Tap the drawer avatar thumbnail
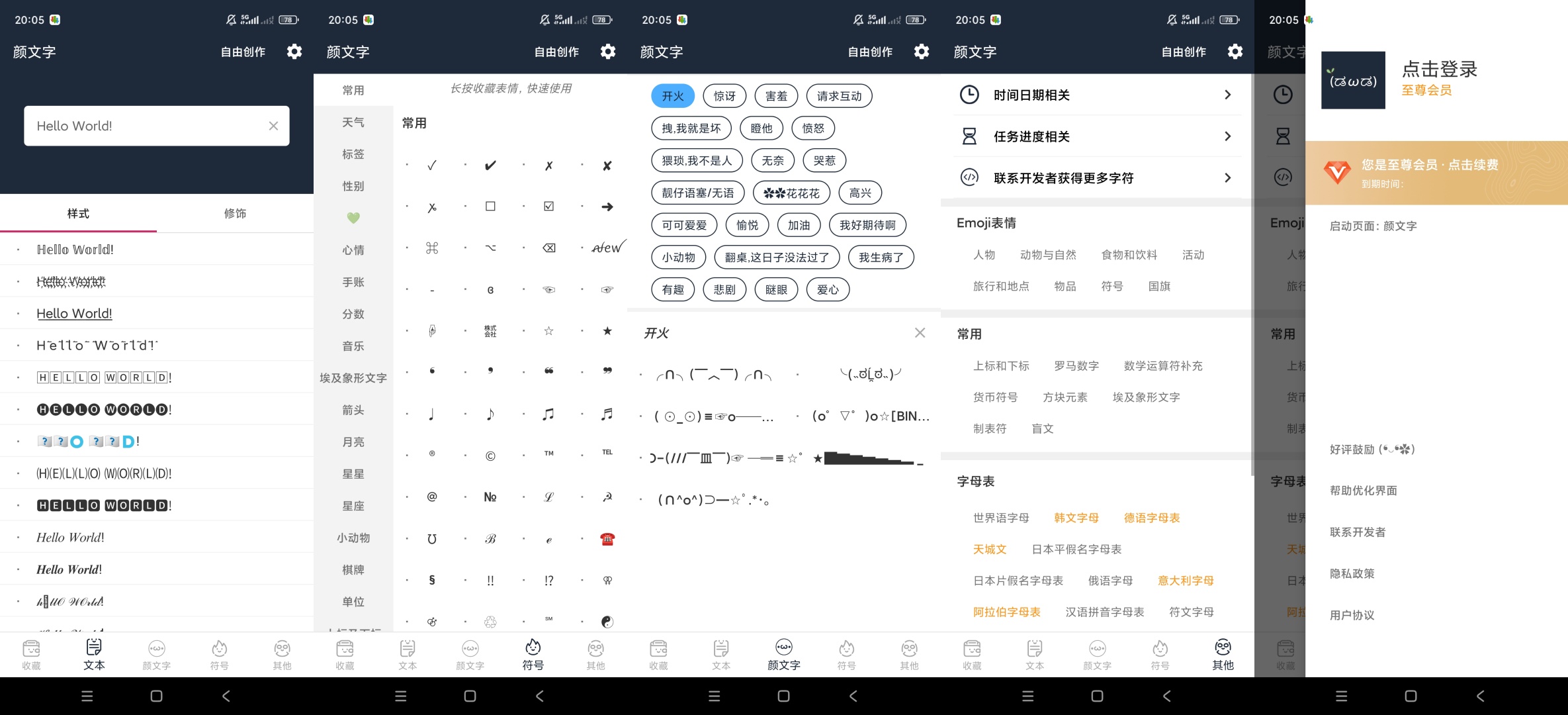Screen dimensions: 1568x715 pyautogui.click(x=1353, y=80)
